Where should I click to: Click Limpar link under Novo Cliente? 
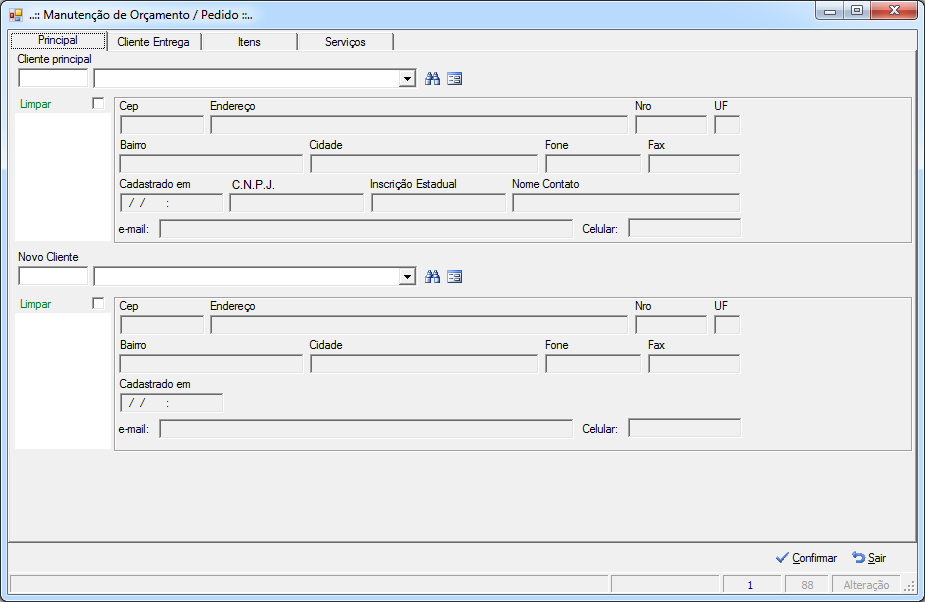click(x=35, y=304)
